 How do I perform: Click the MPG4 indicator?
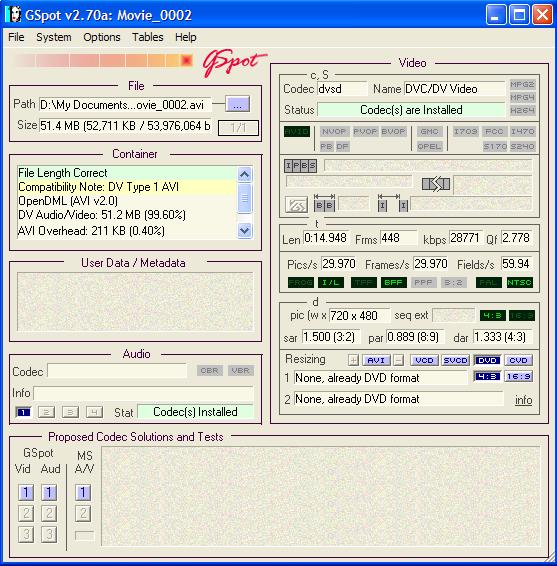click(x=522, y=97)
